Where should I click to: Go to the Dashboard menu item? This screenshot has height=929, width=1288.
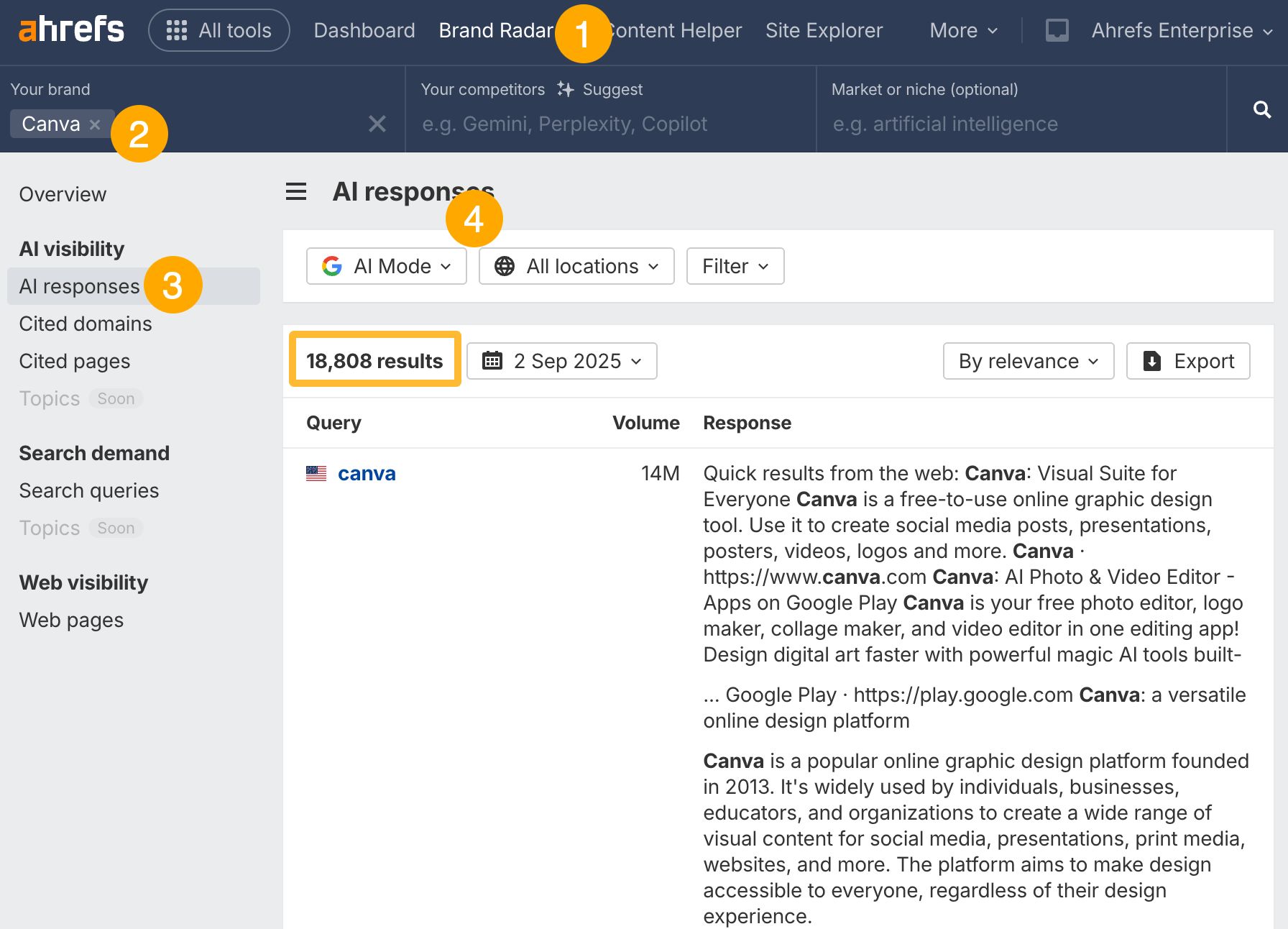tap(364, 30)
